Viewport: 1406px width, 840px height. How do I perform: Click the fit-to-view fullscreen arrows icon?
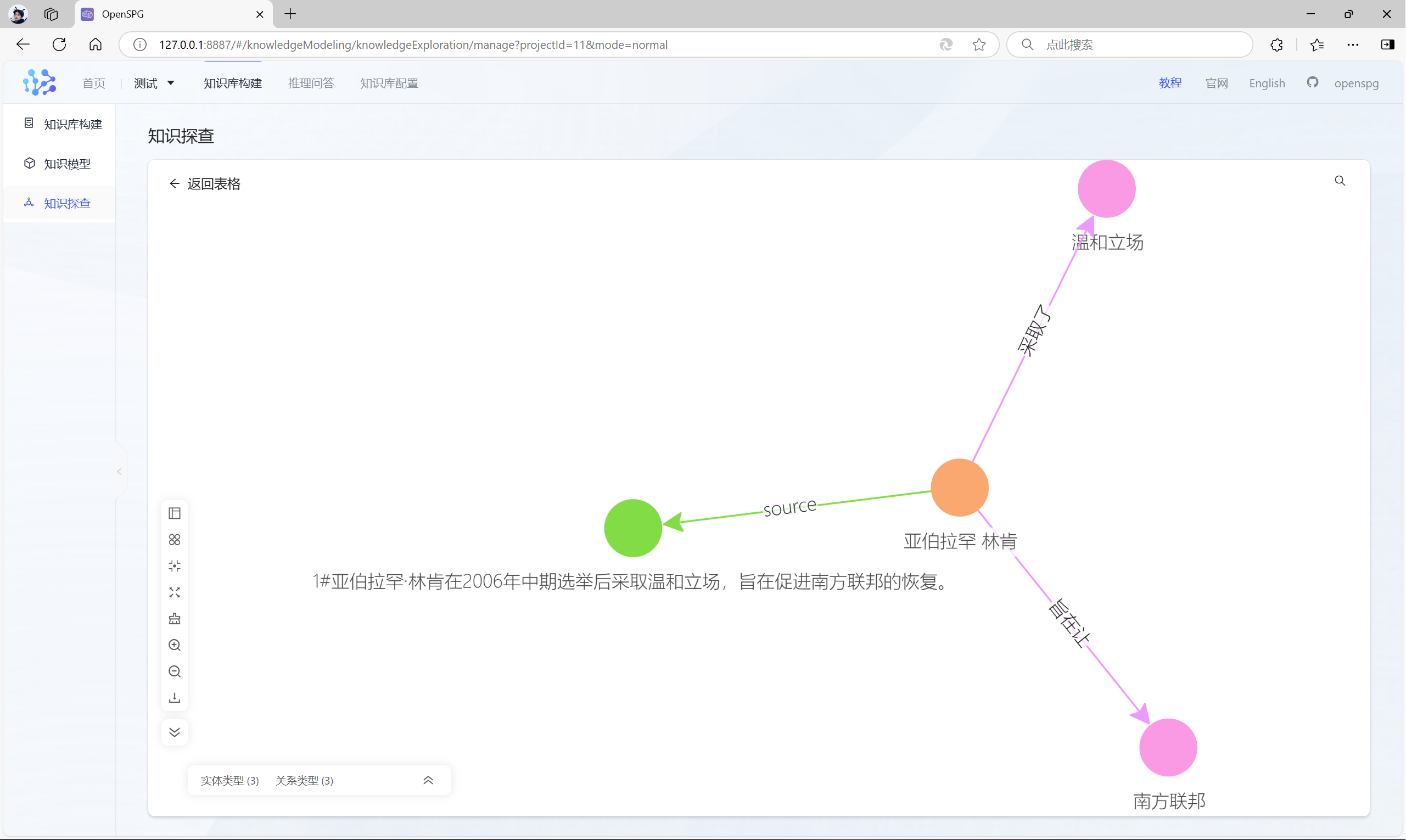pyautogui.click(x=175, y=592)
